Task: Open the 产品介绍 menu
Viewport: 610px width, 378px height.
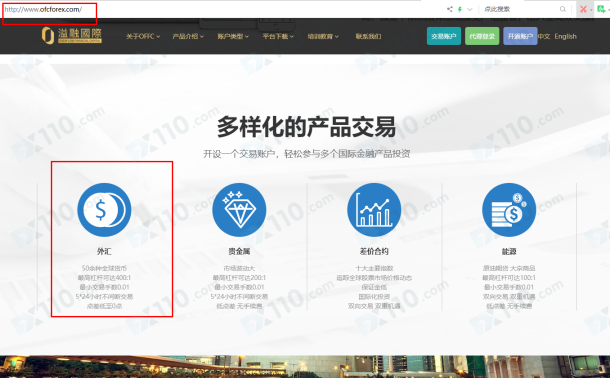Action: click(x=188, y=37)
